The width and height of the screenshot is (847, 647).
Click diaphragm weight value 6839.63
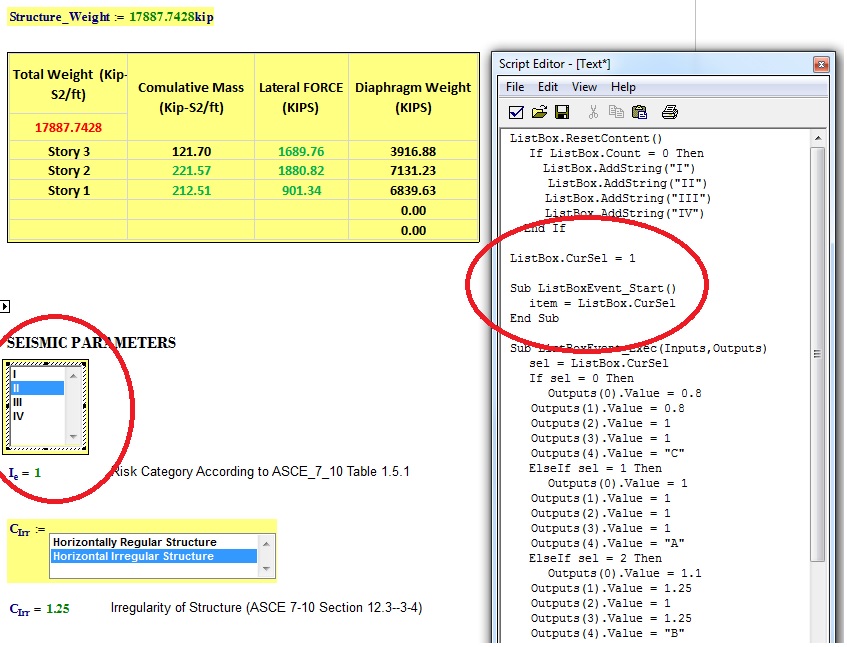[x=413, y=191]
